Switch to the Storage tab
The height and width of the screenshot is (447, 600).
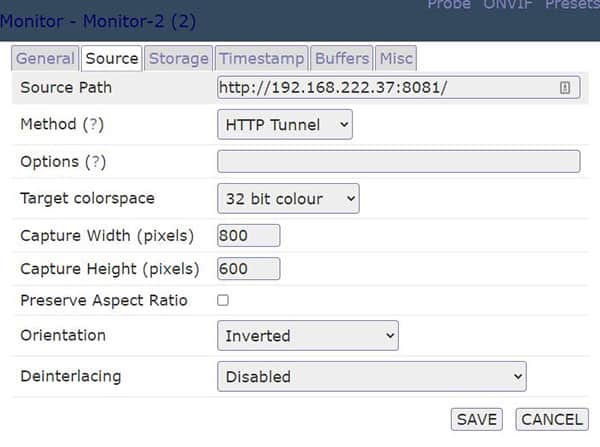pos(178,59)
